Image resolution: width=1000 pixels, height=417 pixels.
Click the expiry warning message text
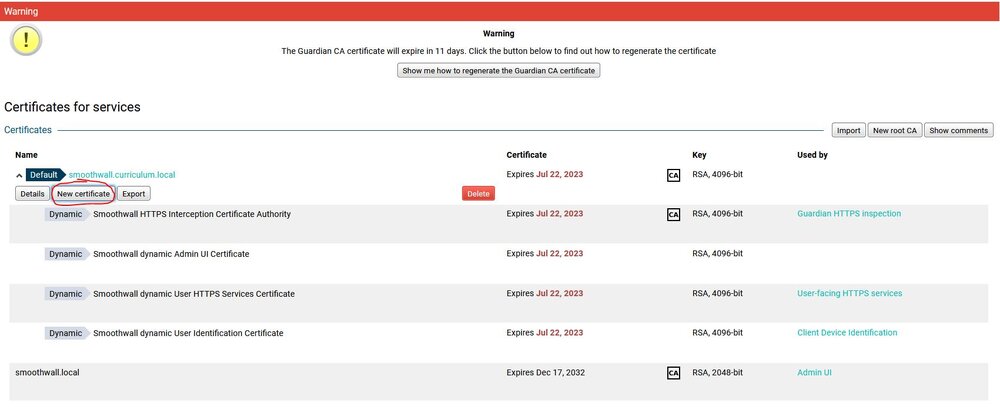coord(499,51)
